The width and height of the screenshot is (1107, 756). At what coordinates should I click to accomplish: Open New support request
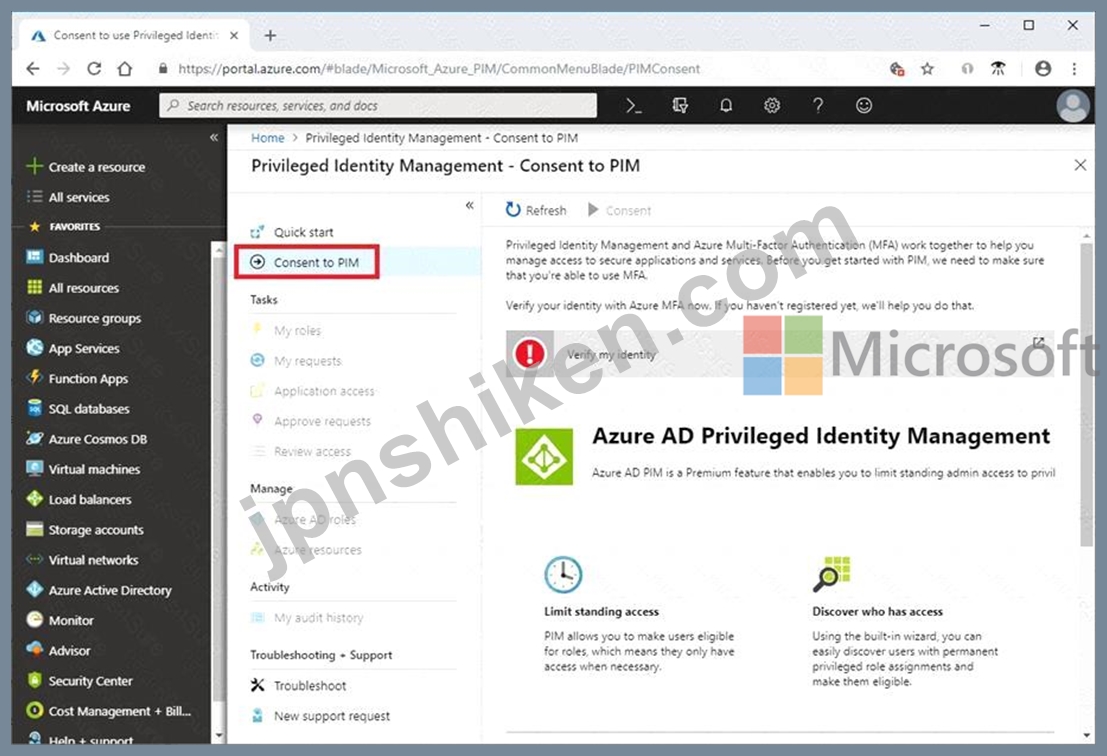coord(321,716)
